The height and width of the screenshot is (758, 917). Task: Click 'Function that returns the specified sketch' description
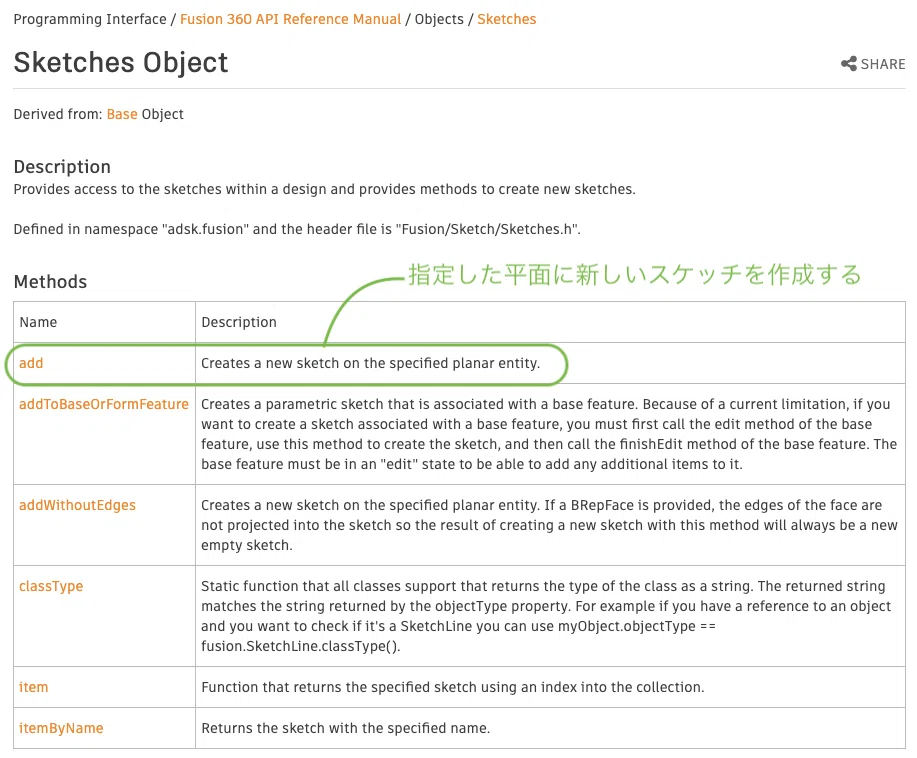[x=452, y=687]
